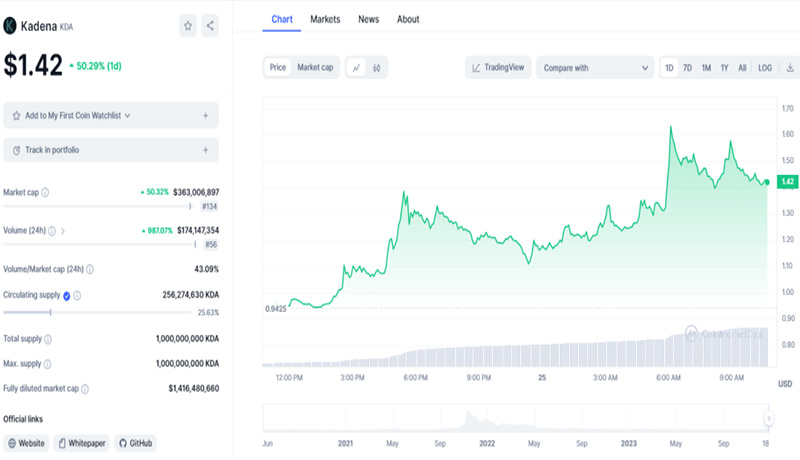Click the 0.9425 opening price label

[276, 309]
